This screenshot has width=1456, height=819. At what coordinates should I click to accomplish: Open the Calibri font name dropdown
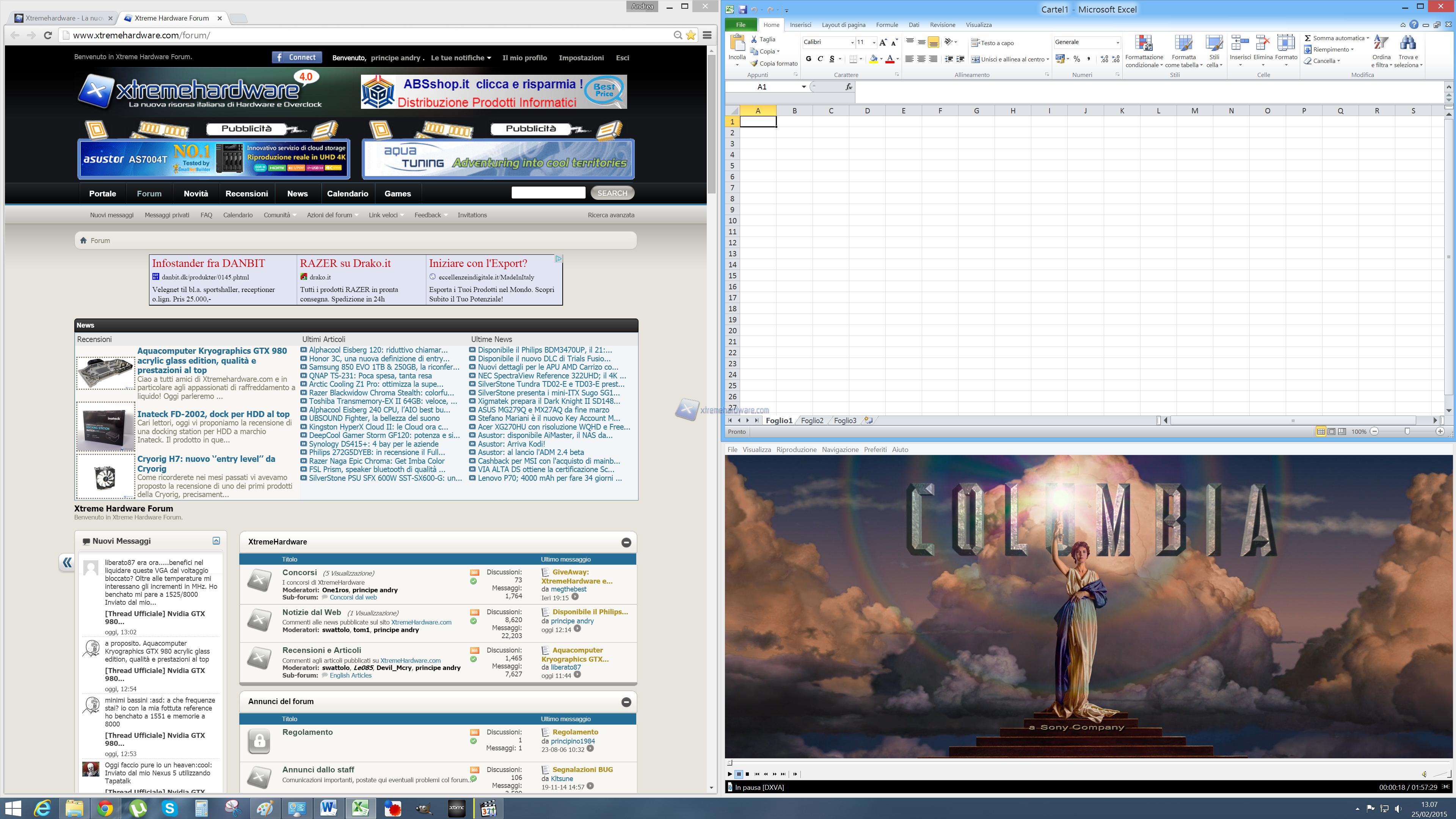852,42
